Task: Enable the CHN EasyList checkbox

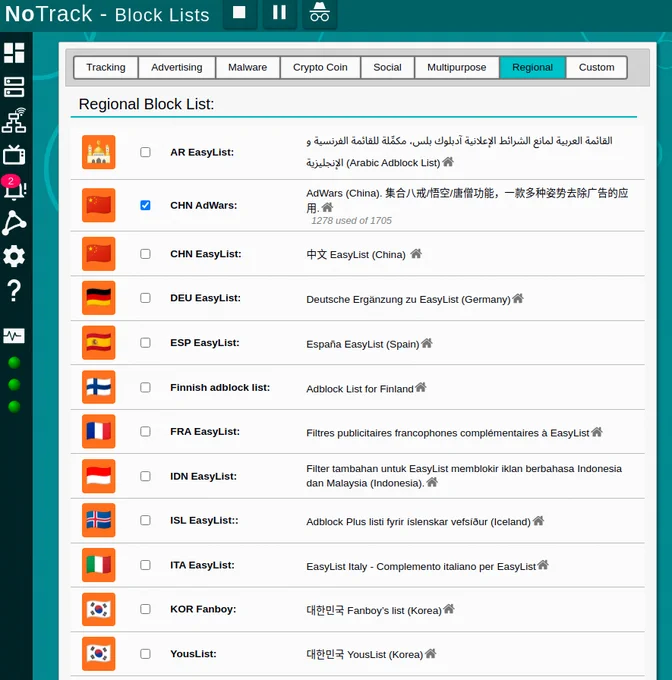Action: tap(145, 254)
